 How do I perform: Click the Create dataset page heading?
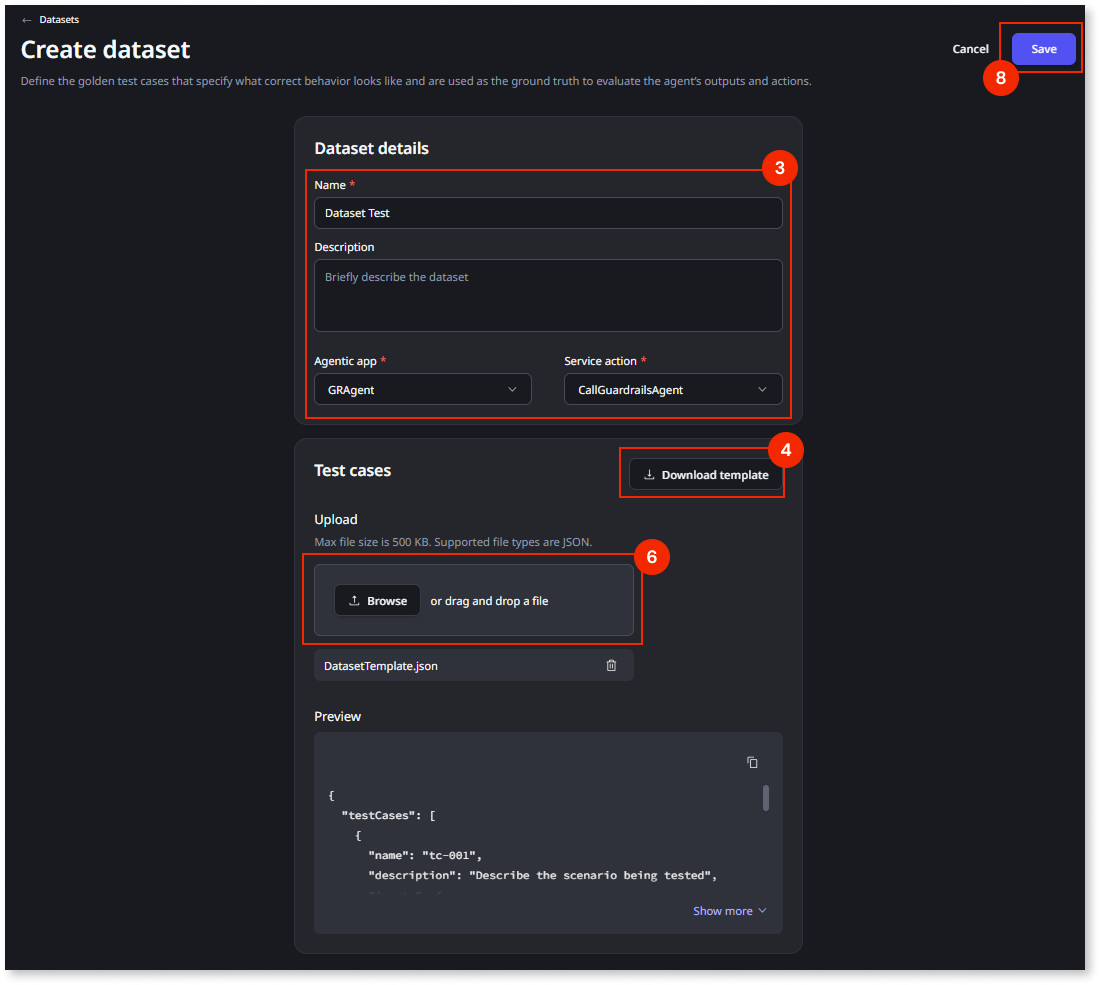(x=105, y=50)
